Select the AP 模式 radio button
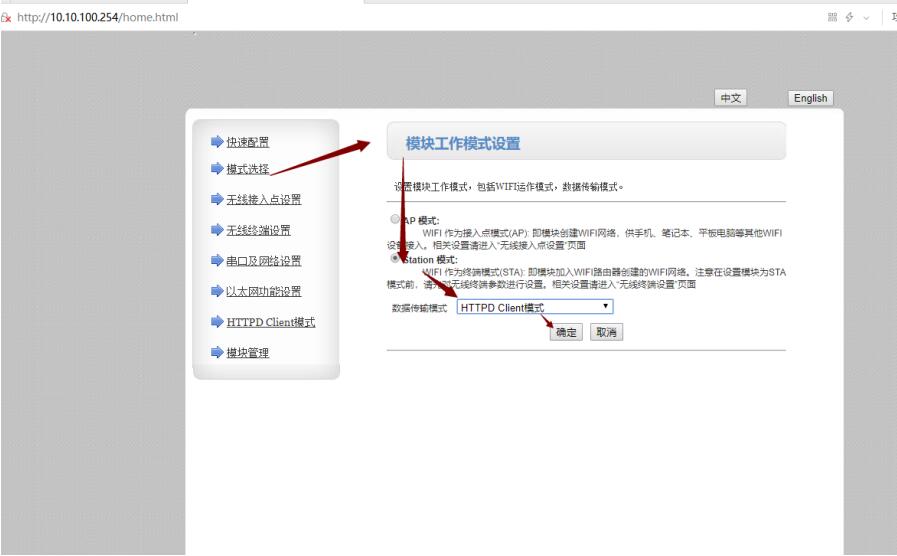The image size is (897, 556). [395, 219]
